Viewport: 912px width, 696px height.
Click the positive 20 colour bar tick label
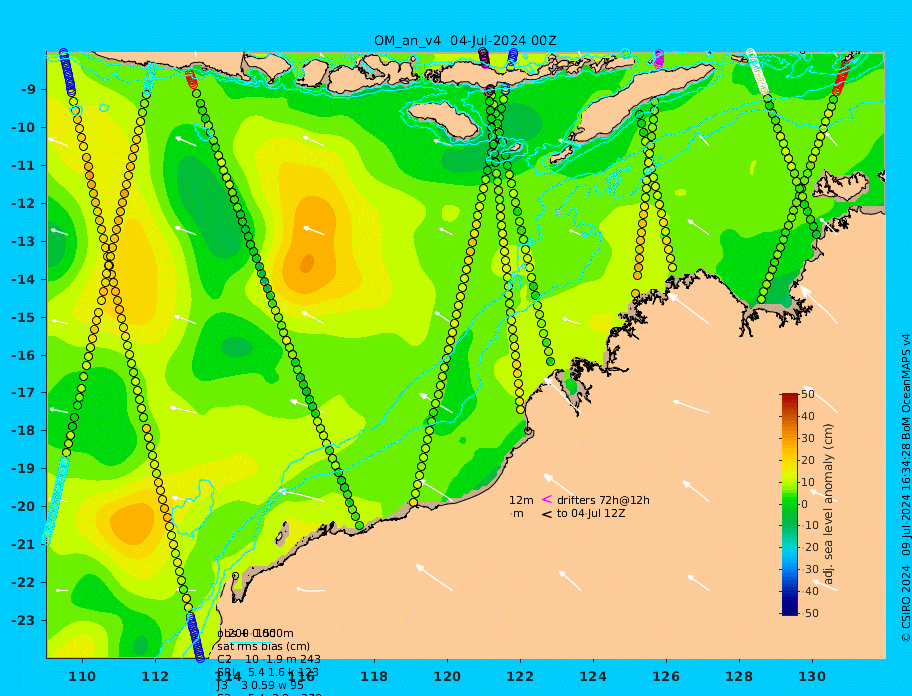[808, 461]
